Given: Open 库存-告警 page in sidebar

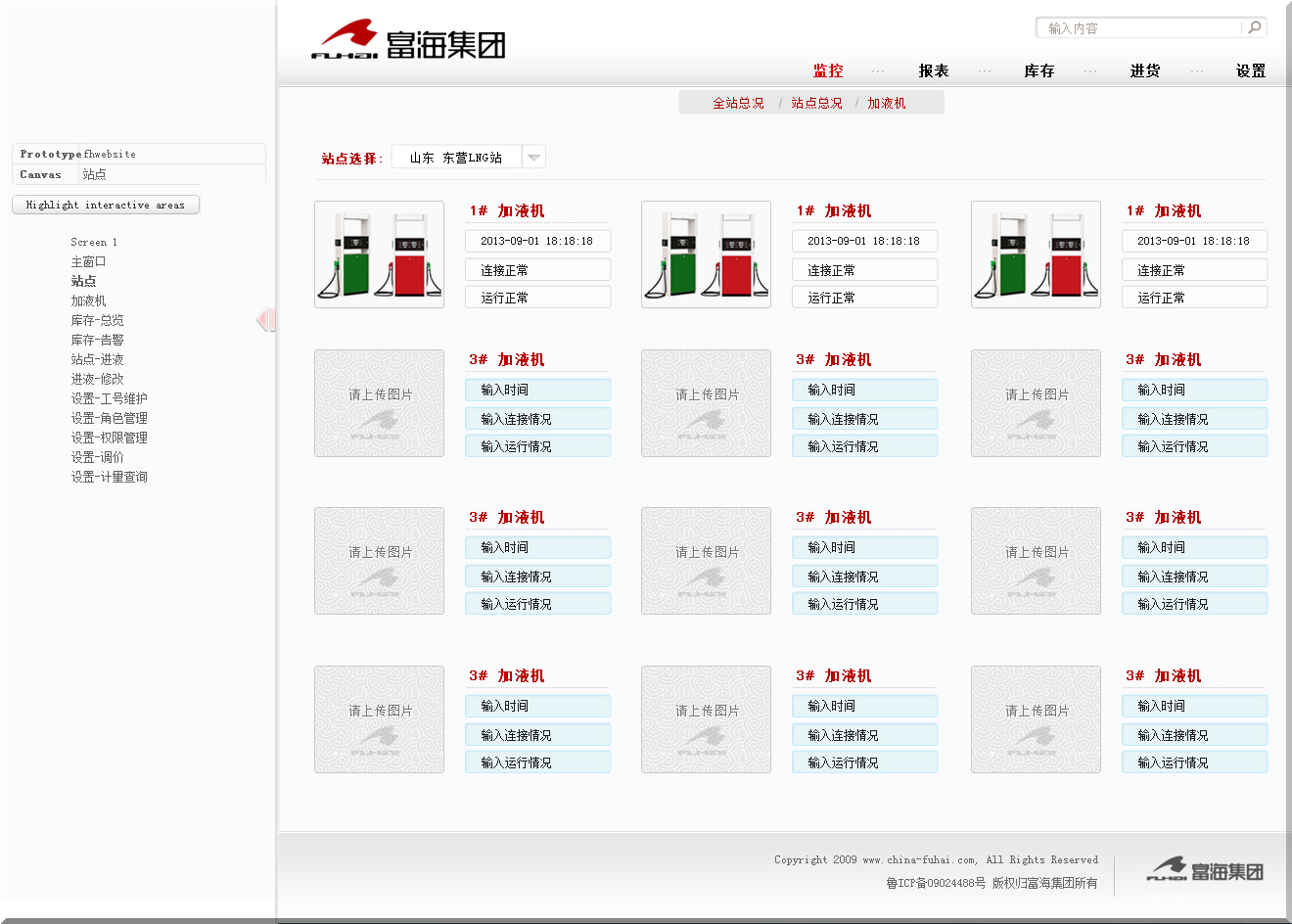Looking at the screenshot, I should pyautogui.click(x=97, y=340).
